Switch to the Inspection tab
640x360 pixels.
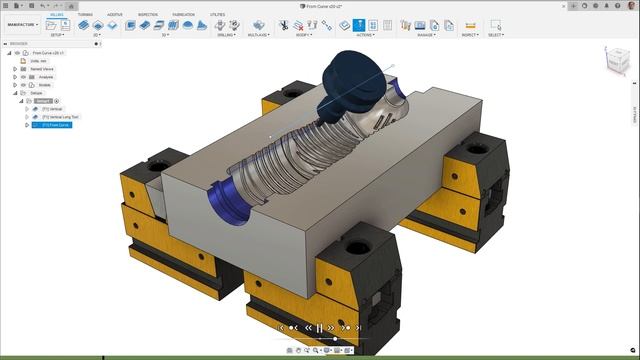click(x=148, y=15)
